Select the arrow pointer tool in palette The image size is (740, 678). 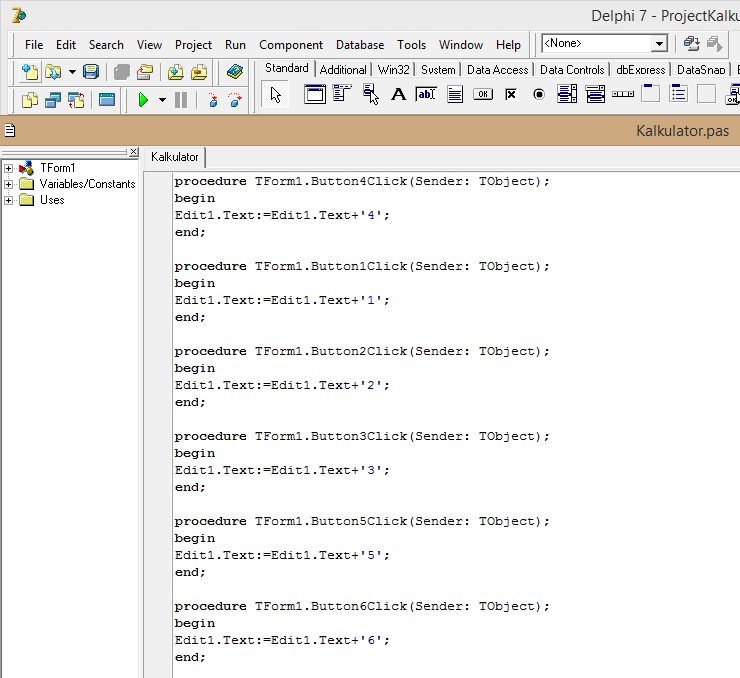275,94
